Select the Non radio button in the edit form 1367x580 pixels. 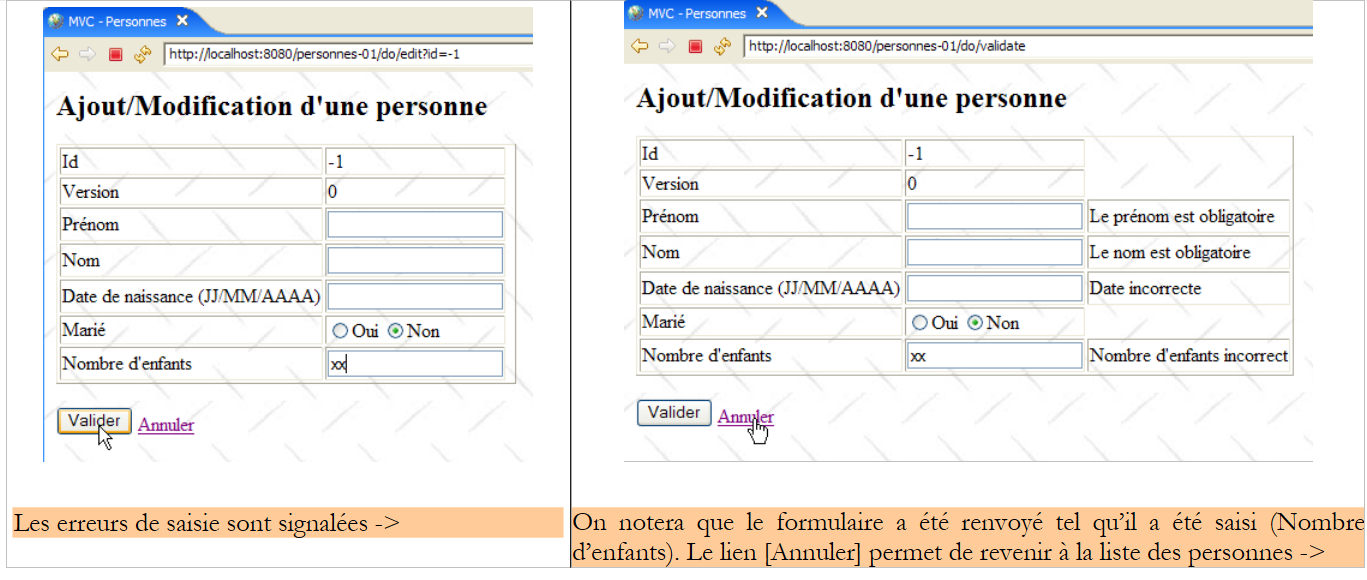[x=395, y=331]
